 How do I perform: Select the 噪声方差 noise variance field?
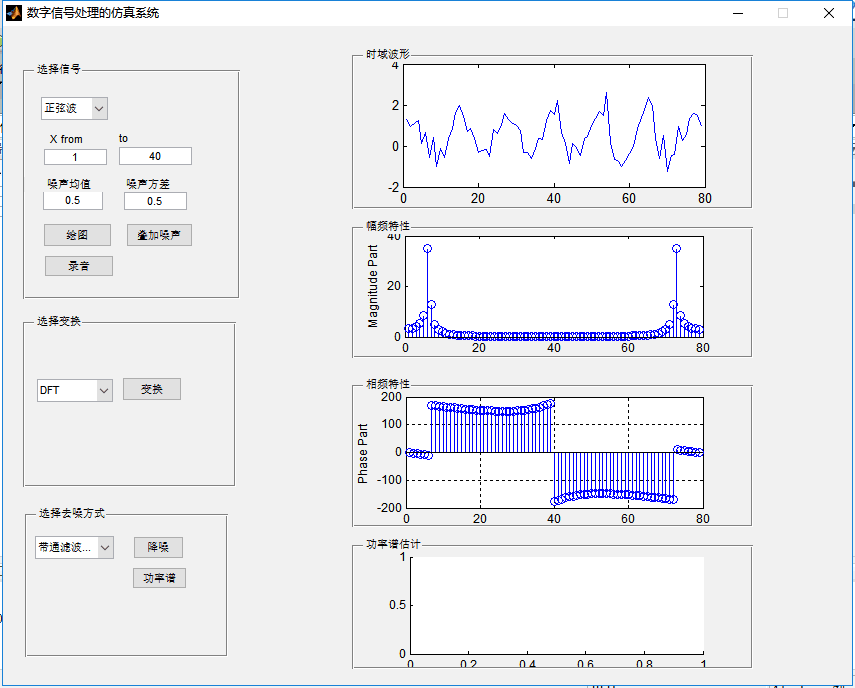[155, 201]
